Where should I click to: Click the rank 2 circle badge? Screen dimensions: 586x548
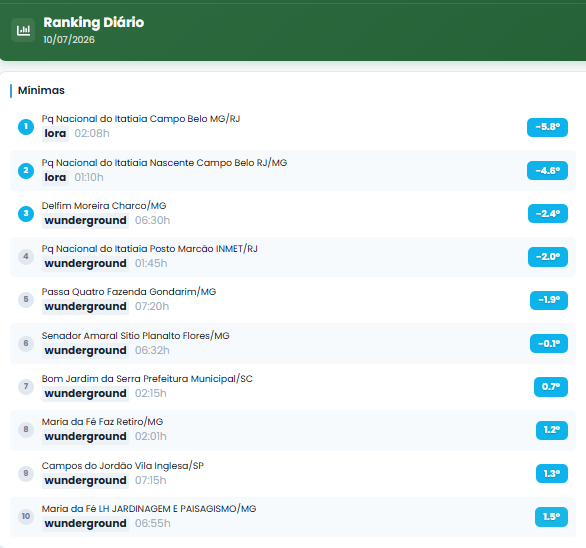(26, 171)
